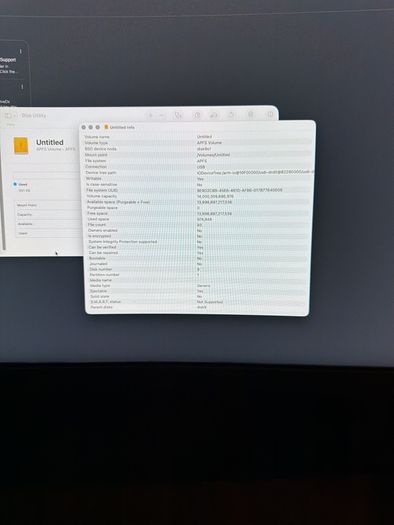
Task: Click the Erase toolbar icon
Action: pos(214,115)
